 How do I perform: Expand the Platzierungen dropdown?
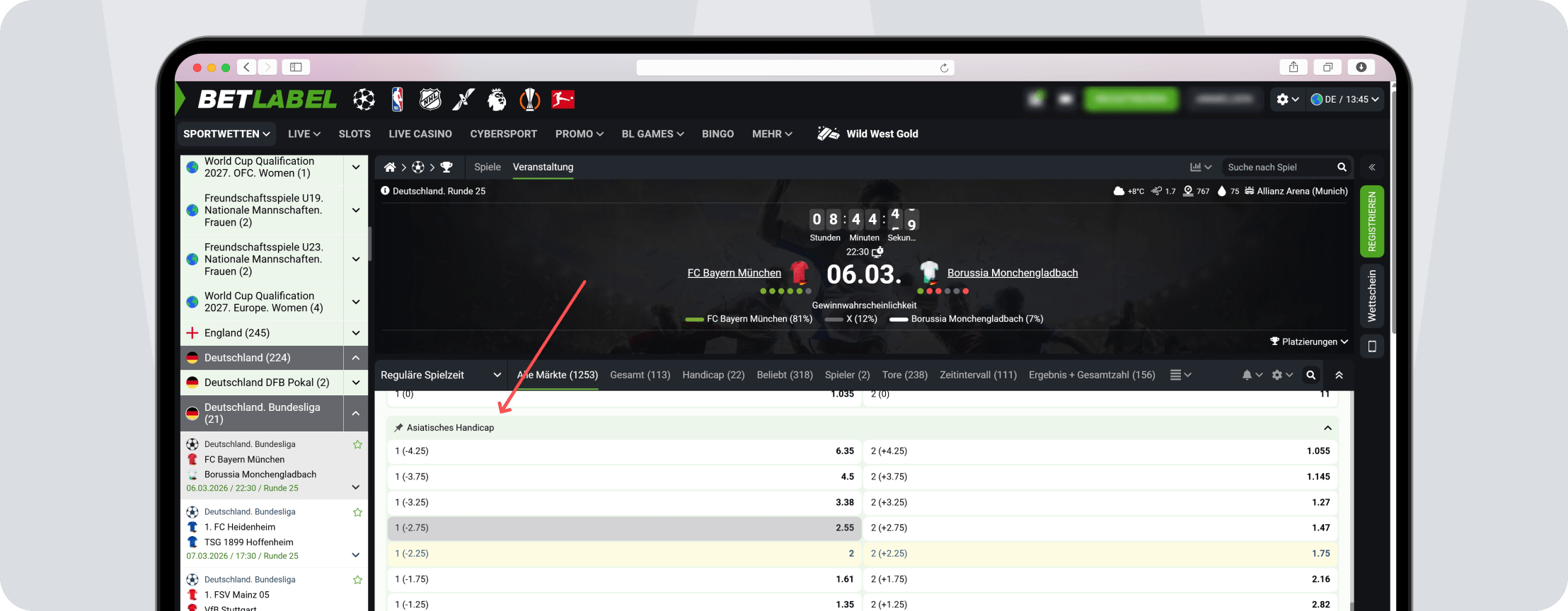click(1309, 342)
